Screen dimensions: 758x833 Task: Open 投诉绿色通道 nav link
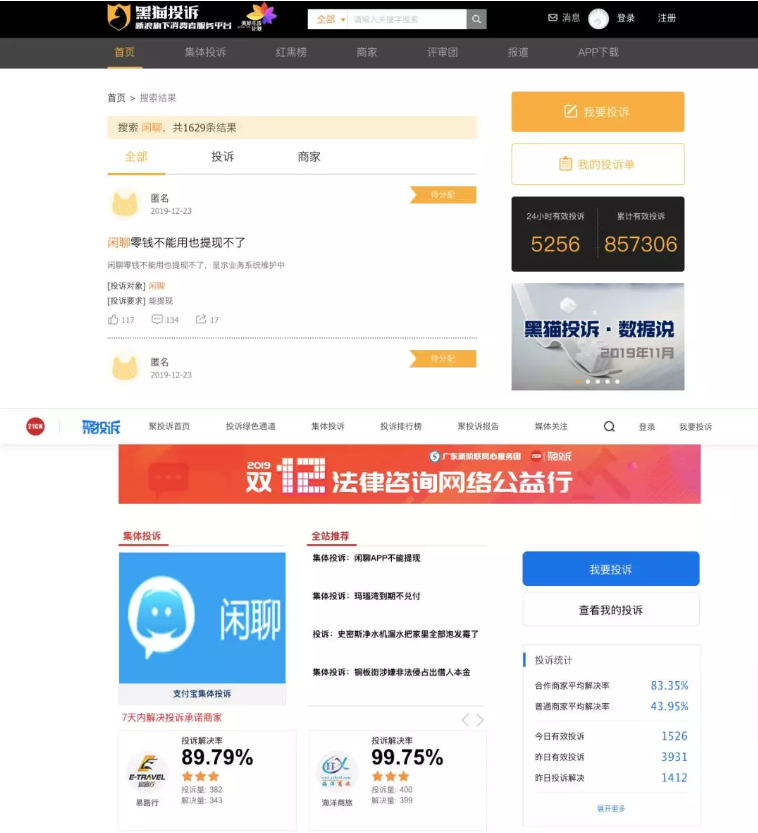tap(251, 426)
